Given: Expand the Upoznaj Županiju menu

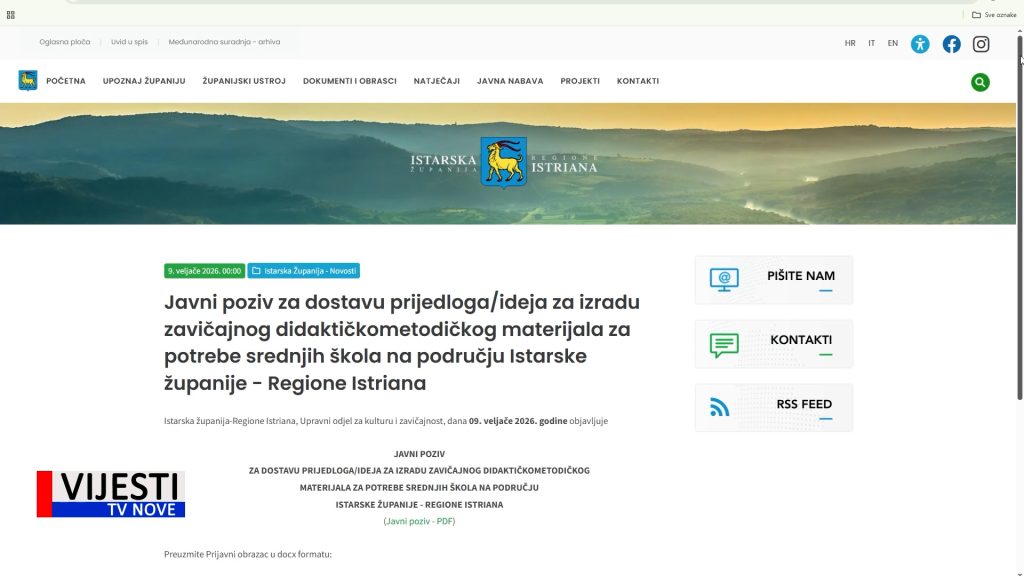Looking at the screenshot, I should coord(144,81).
